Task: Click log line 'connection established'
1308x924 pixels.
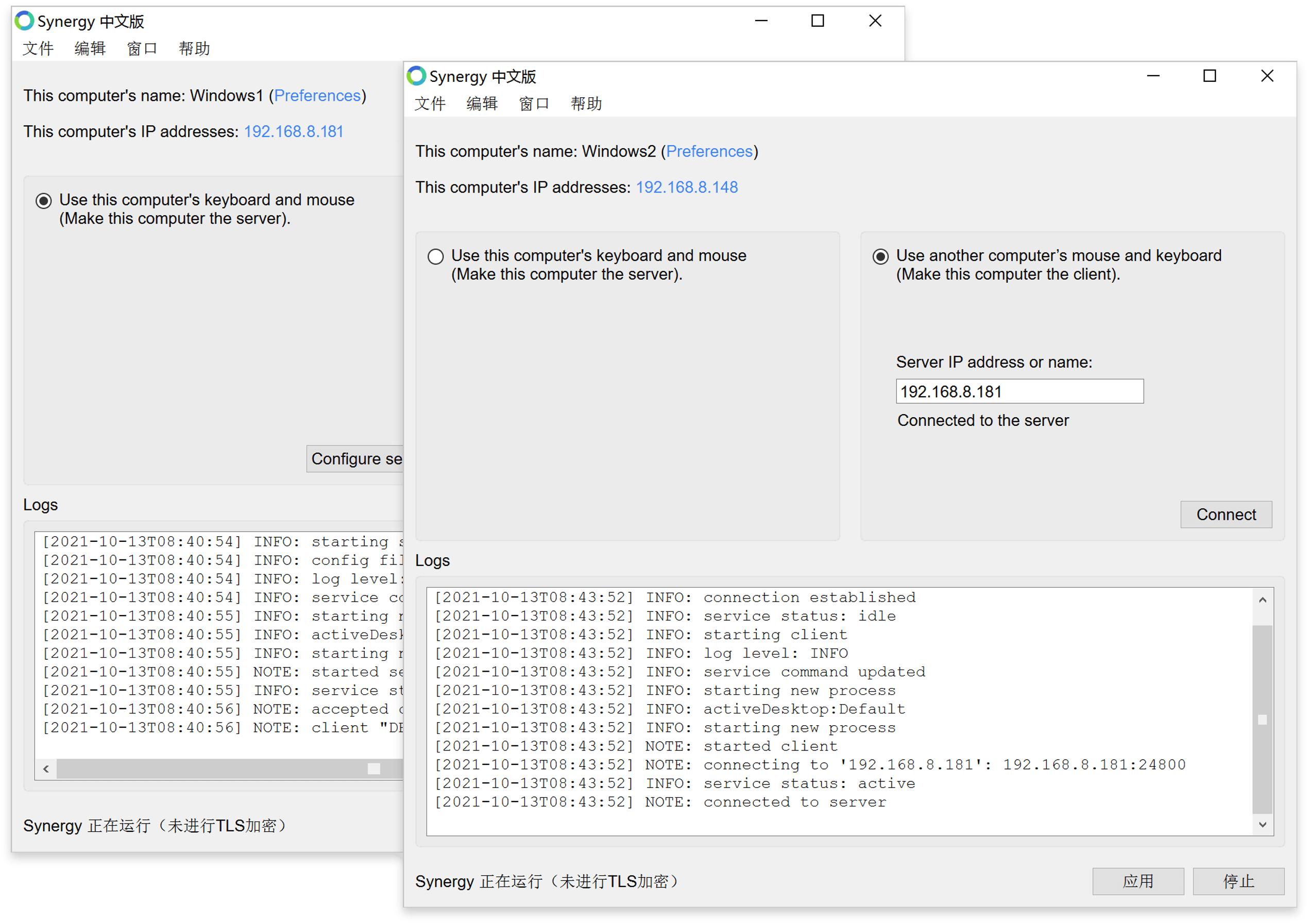Action: [675, 597]
